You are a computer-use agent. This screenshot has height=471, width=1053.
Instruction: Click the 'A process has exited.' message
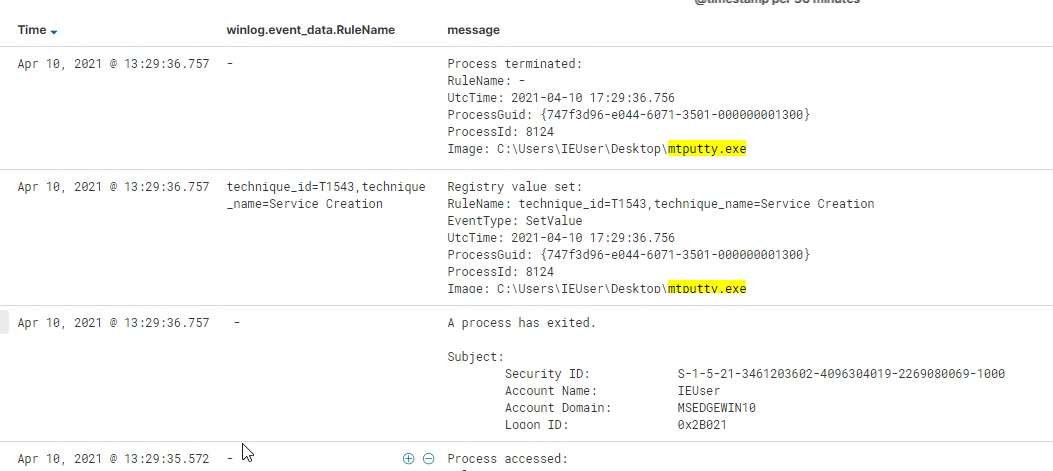pyautogui.click(x=522, y=323)
